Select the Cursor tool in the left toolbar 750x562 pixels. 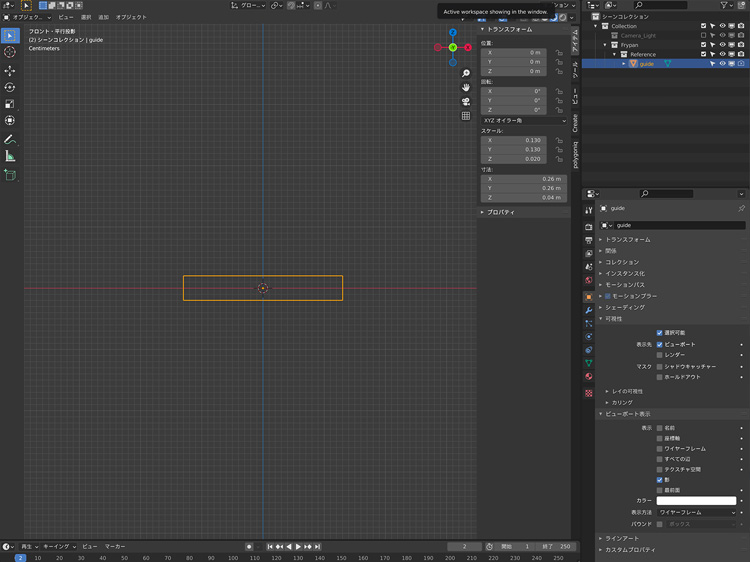coord(10,52)
